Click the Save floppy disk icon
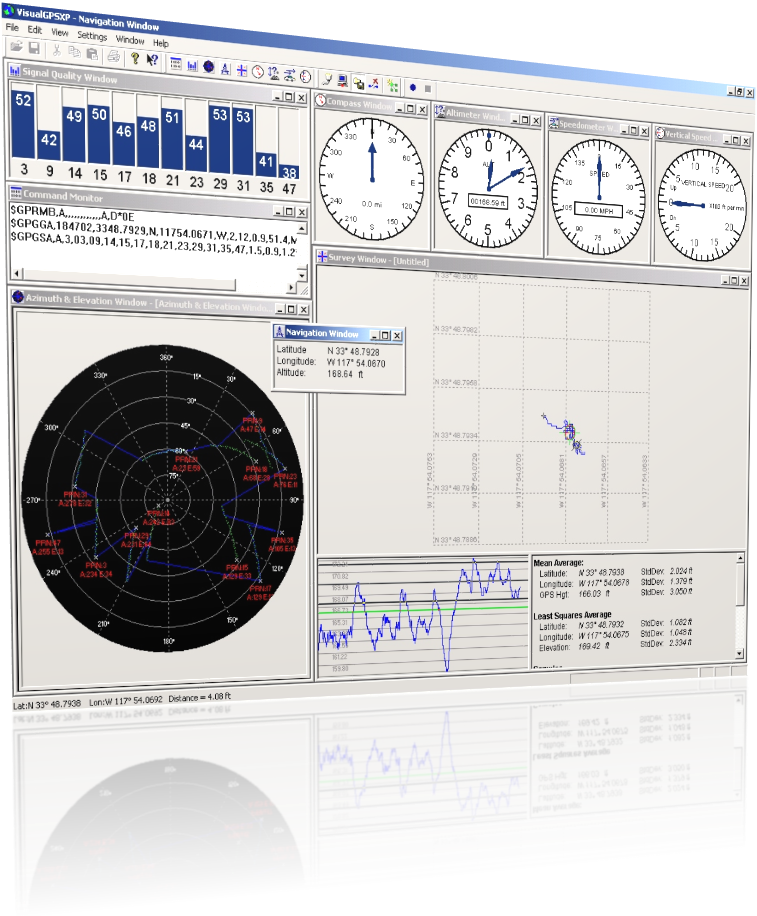The height and width of the screenshot is (916, 757). (x=34, y=48)
